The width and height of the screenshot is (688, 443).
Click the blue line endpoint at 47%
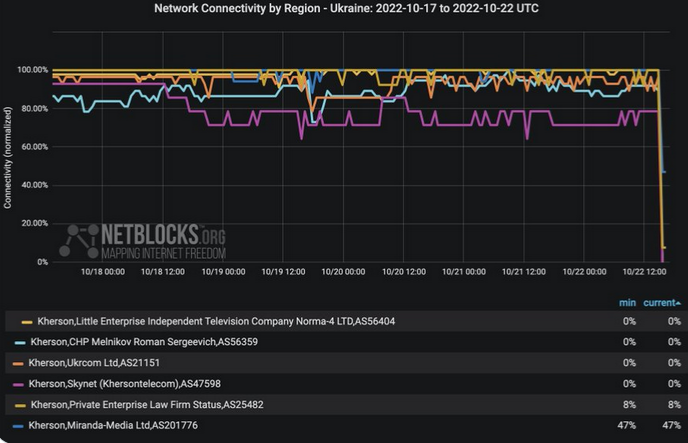pos(664,172)
